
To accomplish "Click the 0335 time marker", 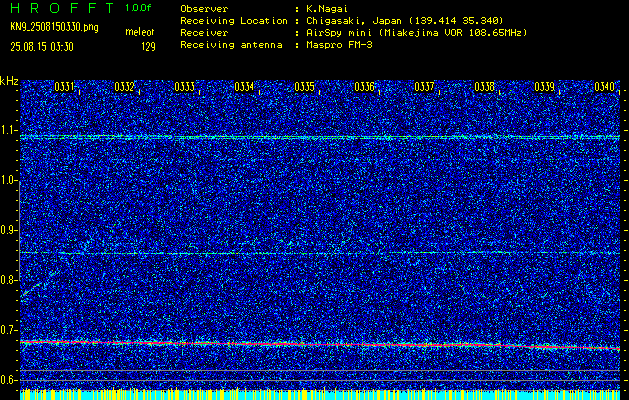I will [304, 87].
